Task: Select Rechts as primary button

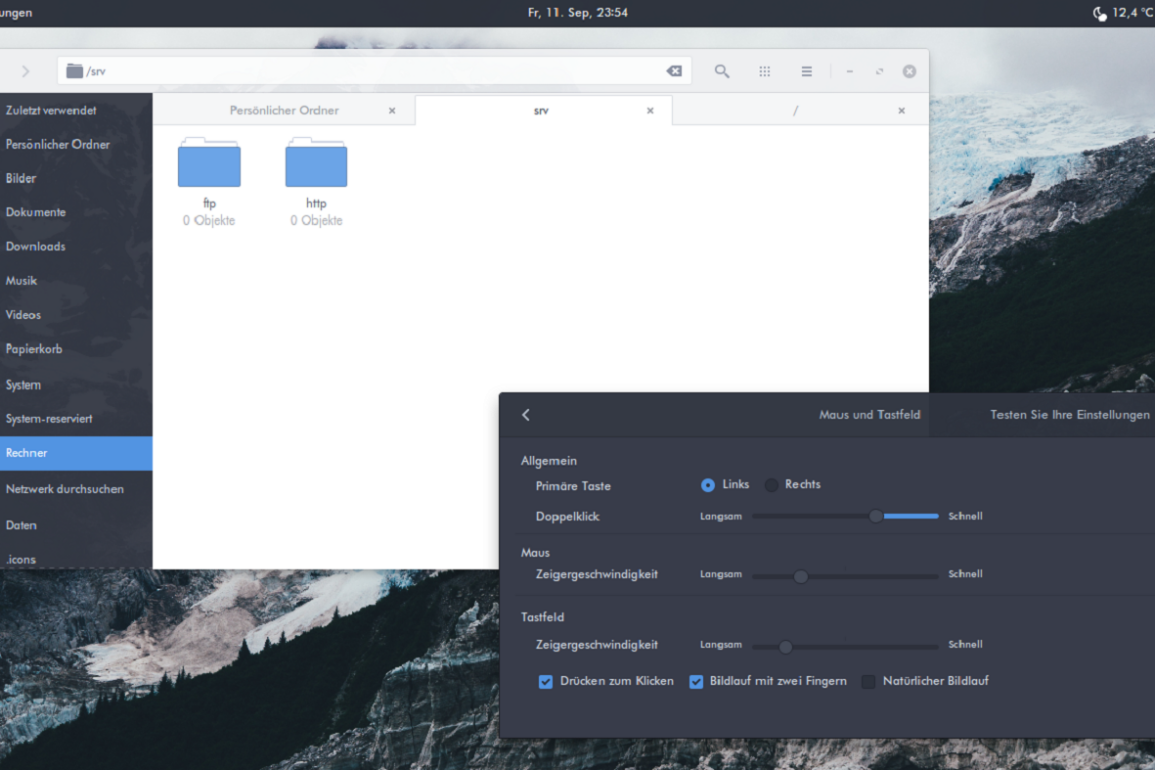Action: (x=772, y=485)
